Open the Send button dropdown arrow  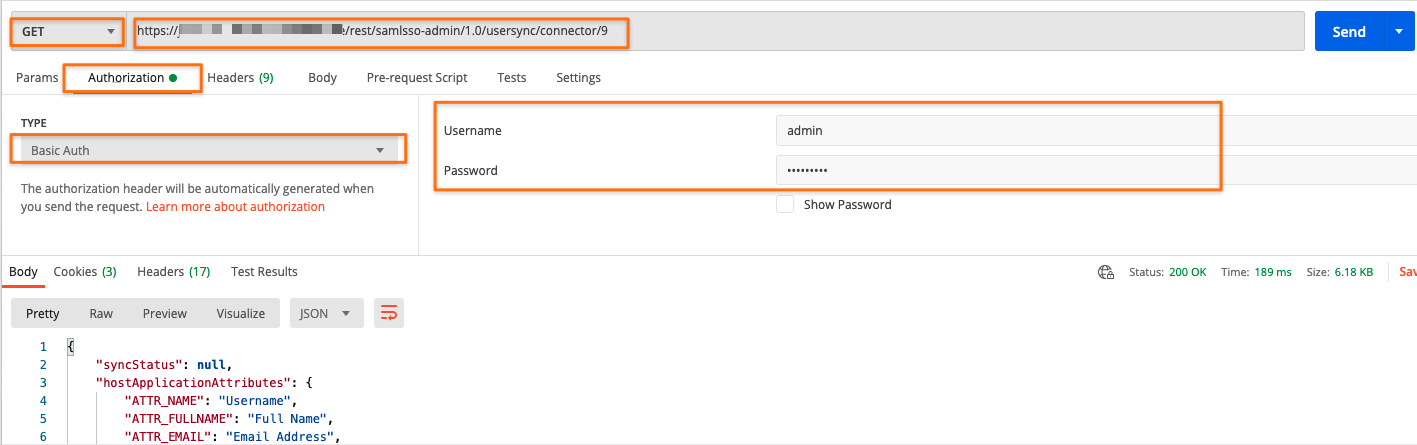pyautogui.click(x=1398, y=32)
